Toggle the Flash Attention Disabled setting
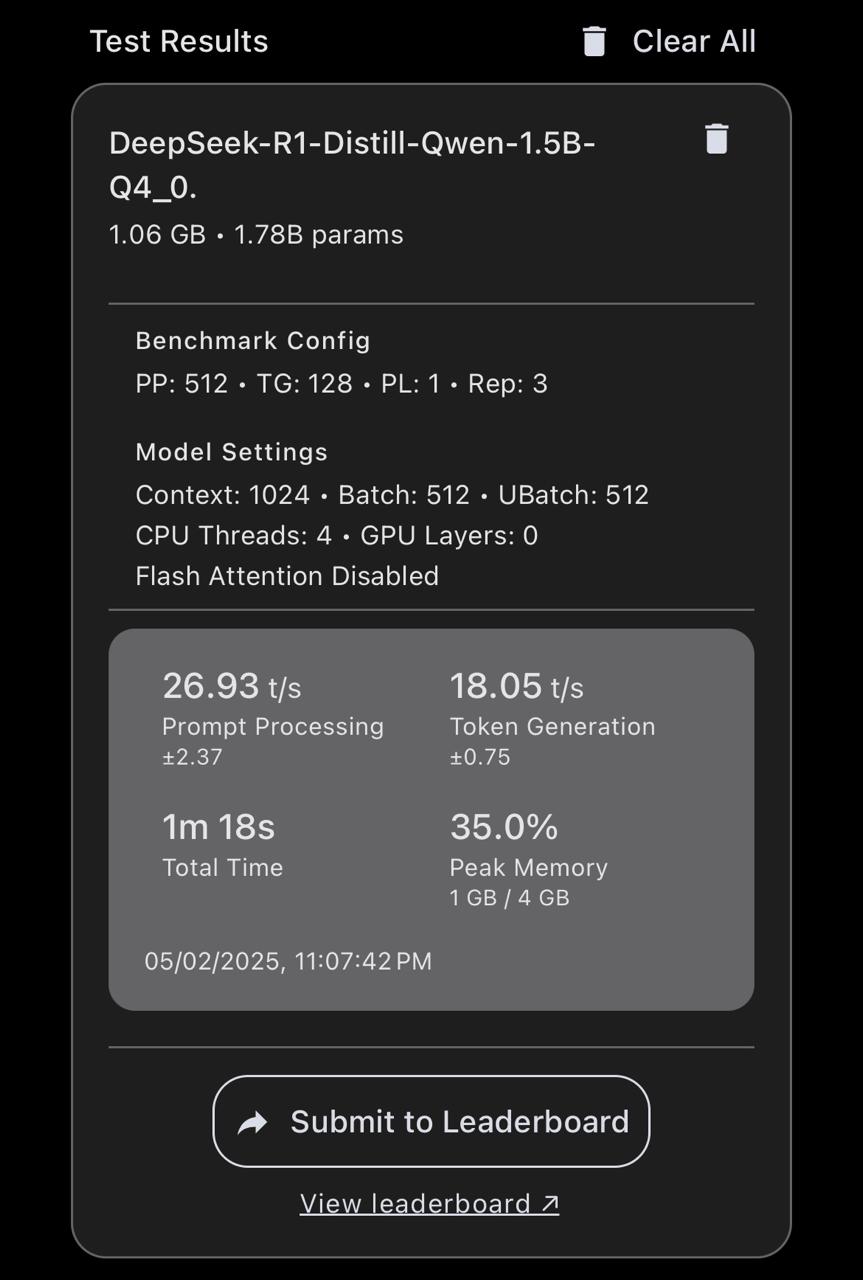The image size is (863, 1280). [x=287, y=576]
